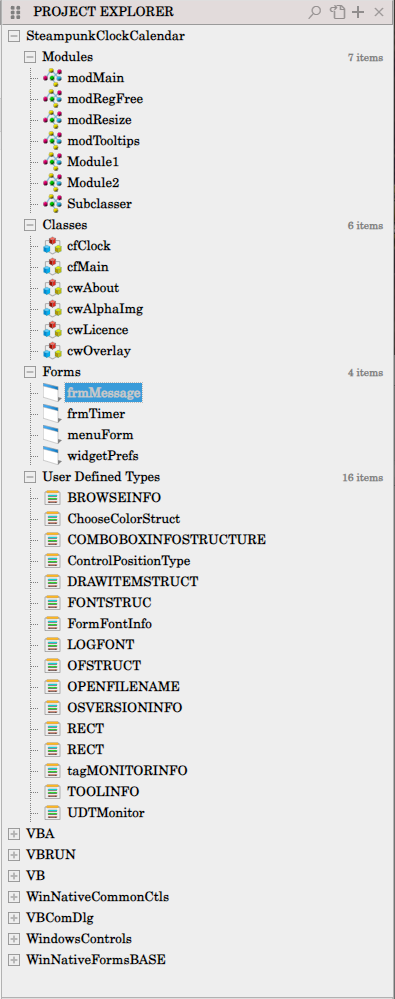Expand the WinNativeCommonCtls node
Image resolution: width=395 pixels, height=999 pixels.
coord(13,897)
